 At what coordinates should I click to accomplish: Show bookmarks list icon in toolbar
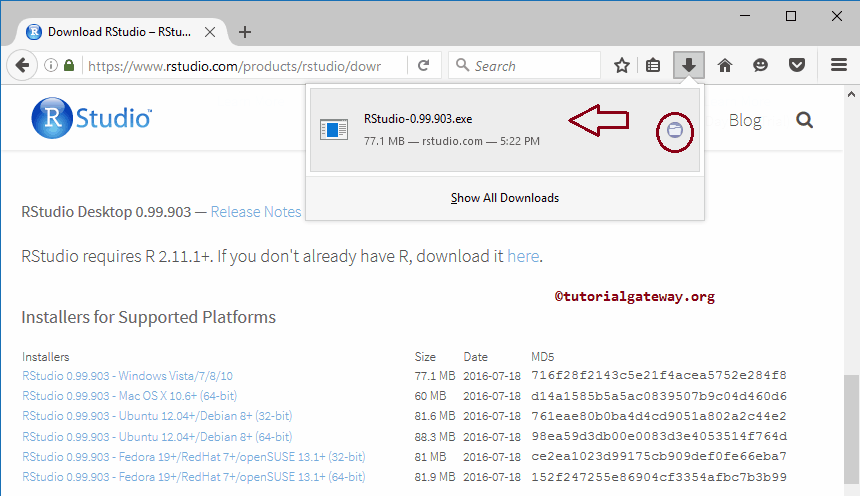pyautogui.click(x=653, y=66)
